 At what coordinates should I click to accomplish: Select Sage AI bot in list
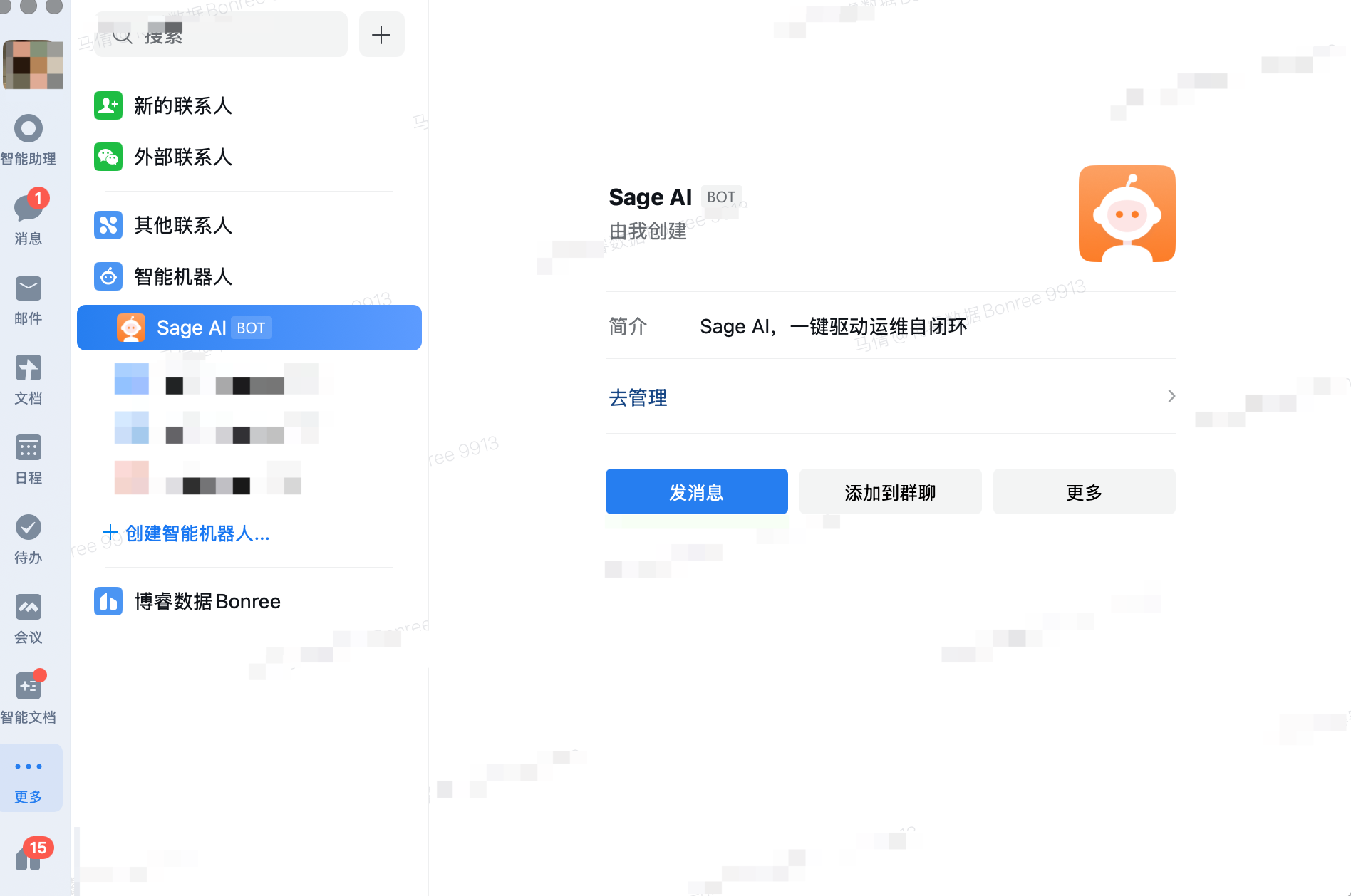(249, 328)
